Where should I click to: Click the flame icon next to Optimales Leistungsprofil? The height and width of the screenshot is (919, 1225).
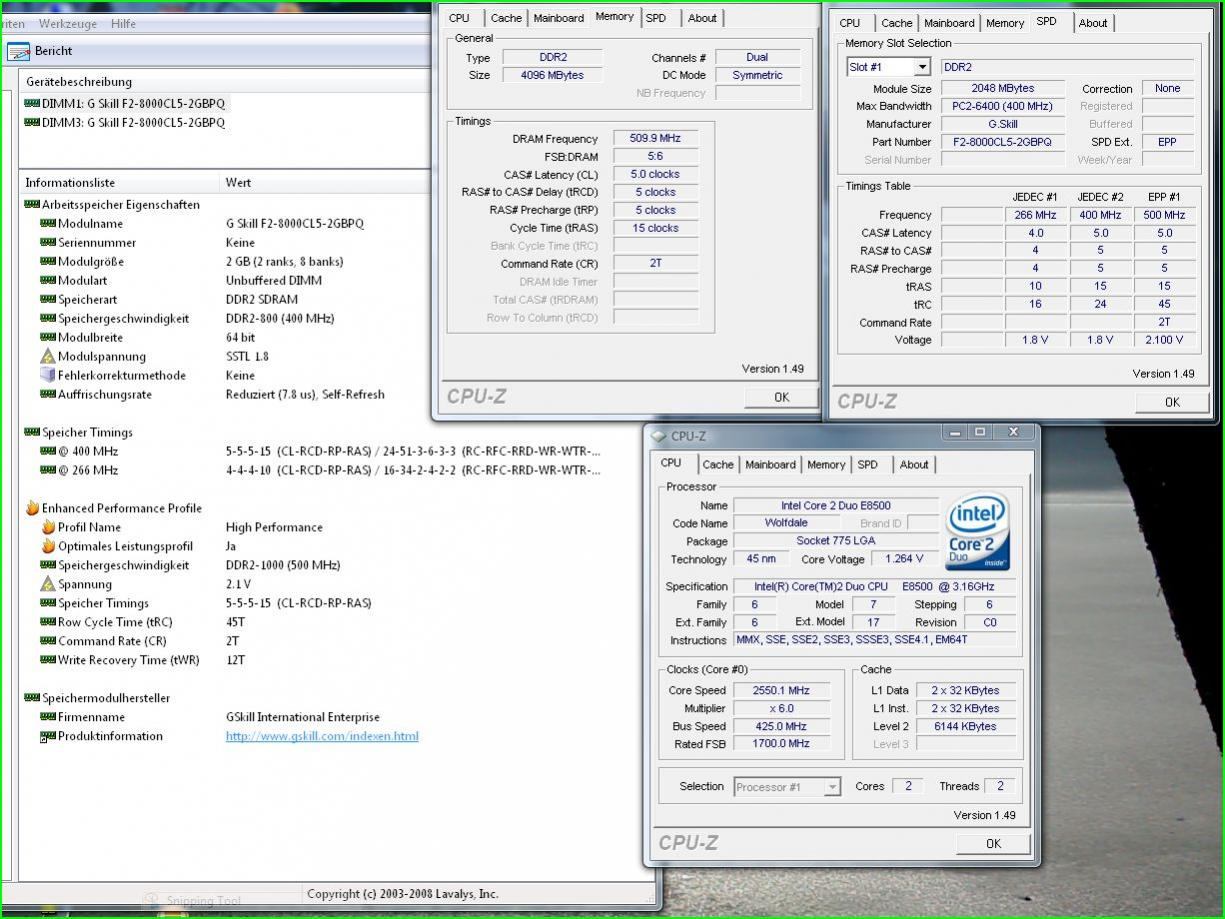48,546
